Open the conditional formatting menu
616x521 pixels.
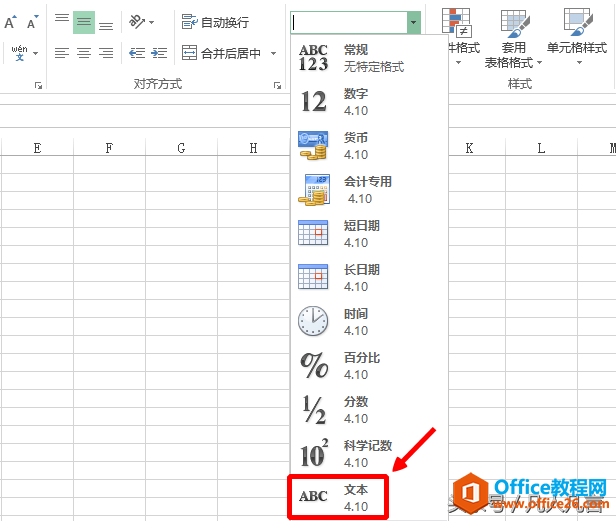pos(460,37)
